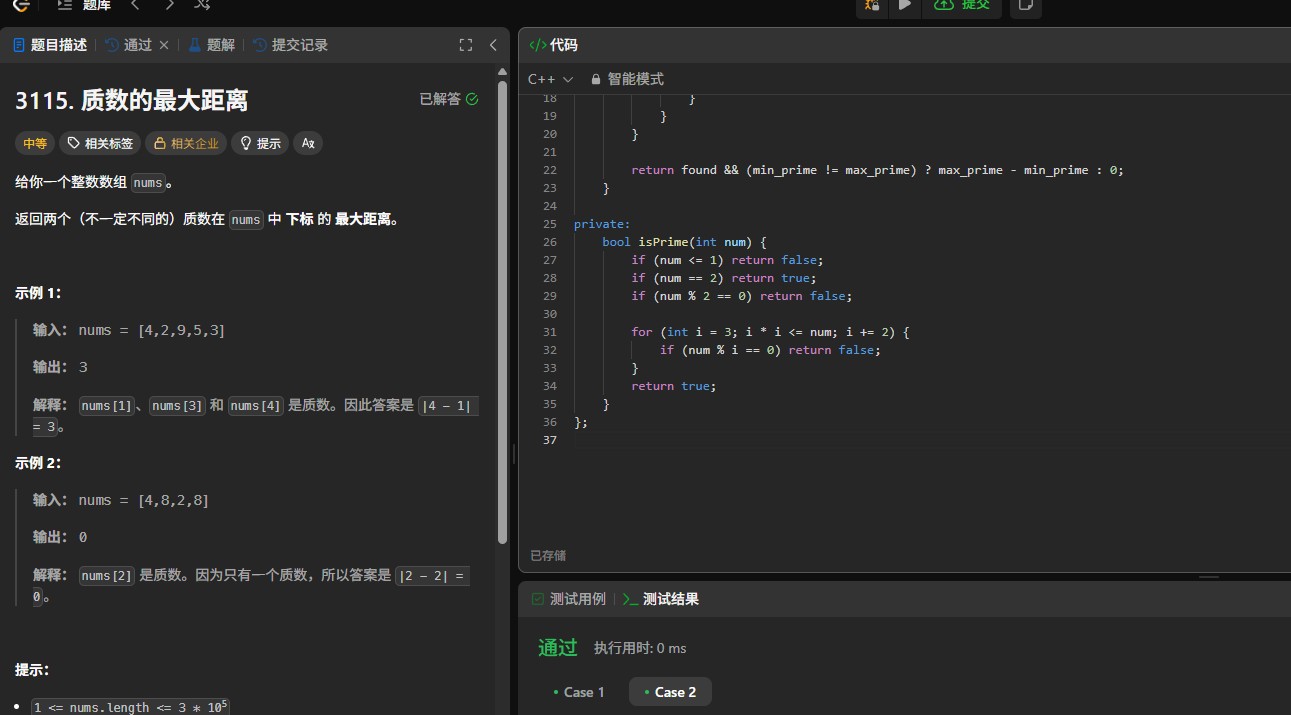
Task: Switch to 提交记录 tab
Action: (x=291, y=45)
